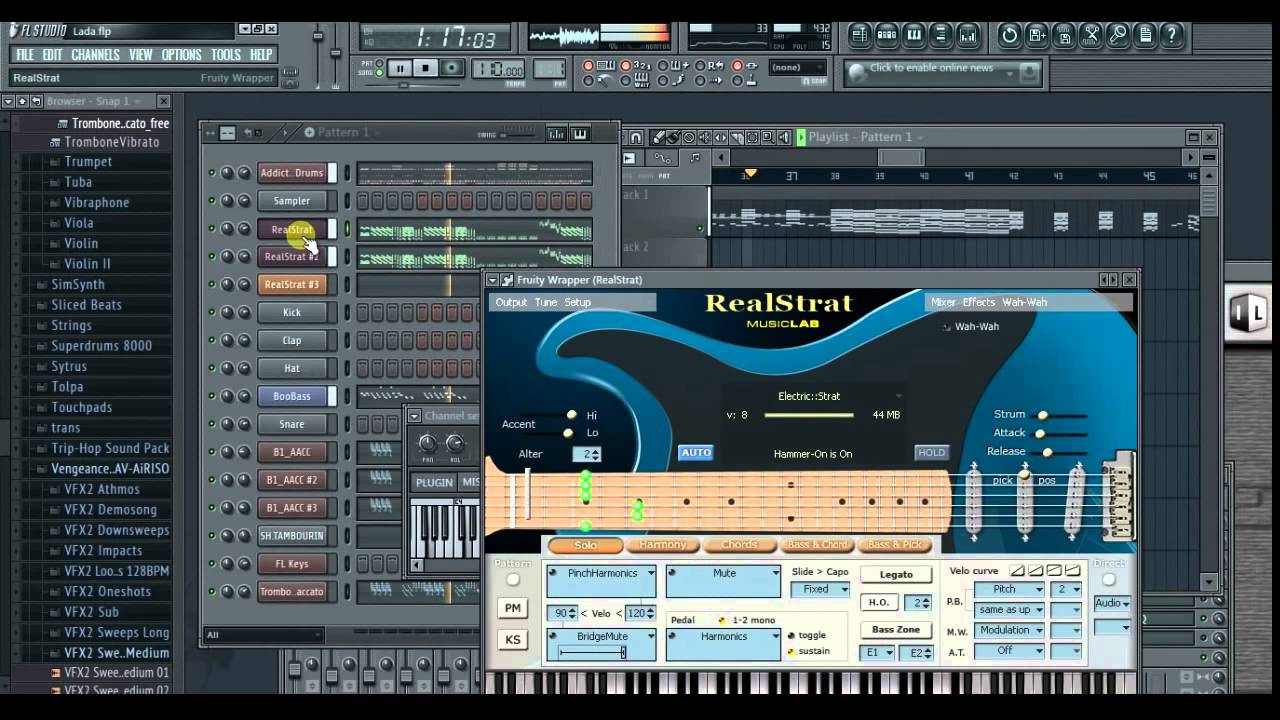
Task: Open the CHANNELS menu
Action: (x=95, y=55)
